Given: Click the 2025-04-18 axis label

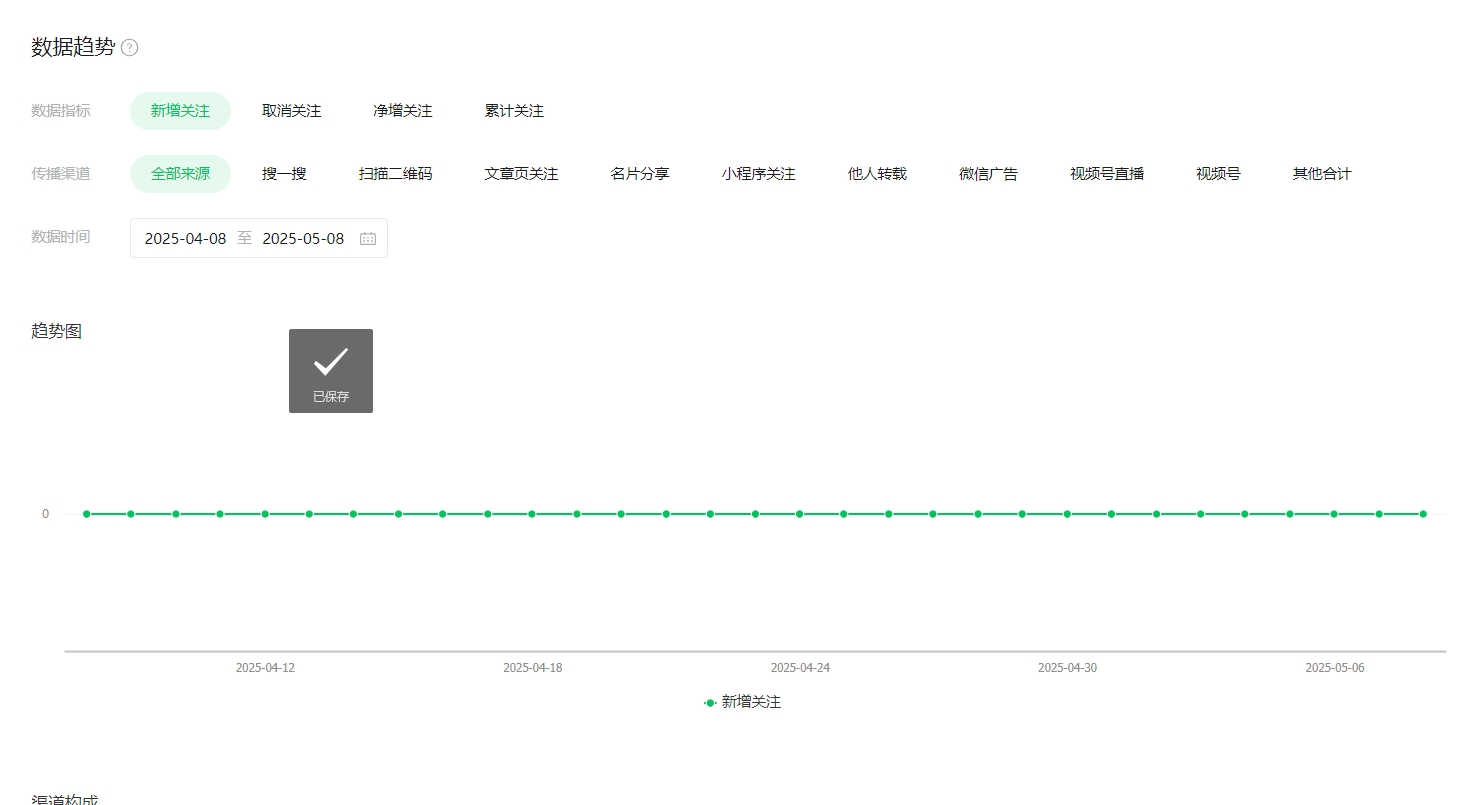Looking at the screenshot, I should click(x=532, y=668).
